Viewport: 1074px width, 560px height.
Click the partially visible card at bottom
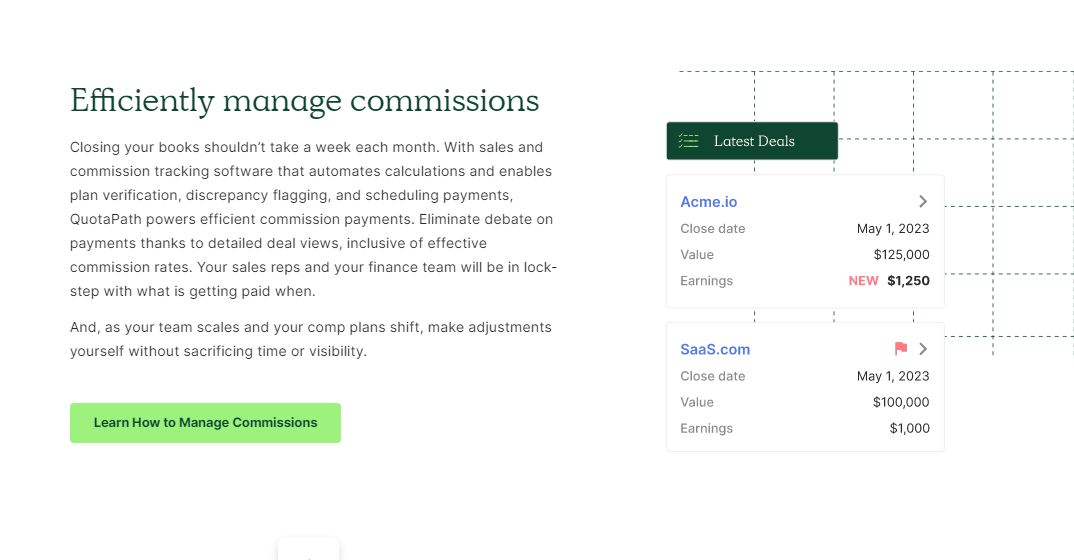(x=308, y=550)
